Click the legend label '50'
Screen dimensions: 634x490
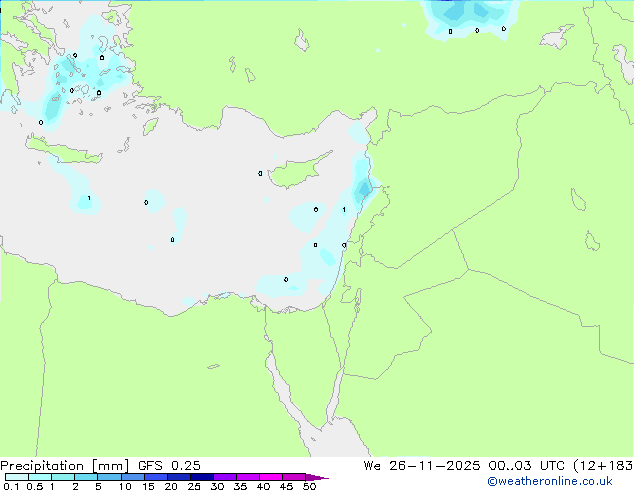309,486
